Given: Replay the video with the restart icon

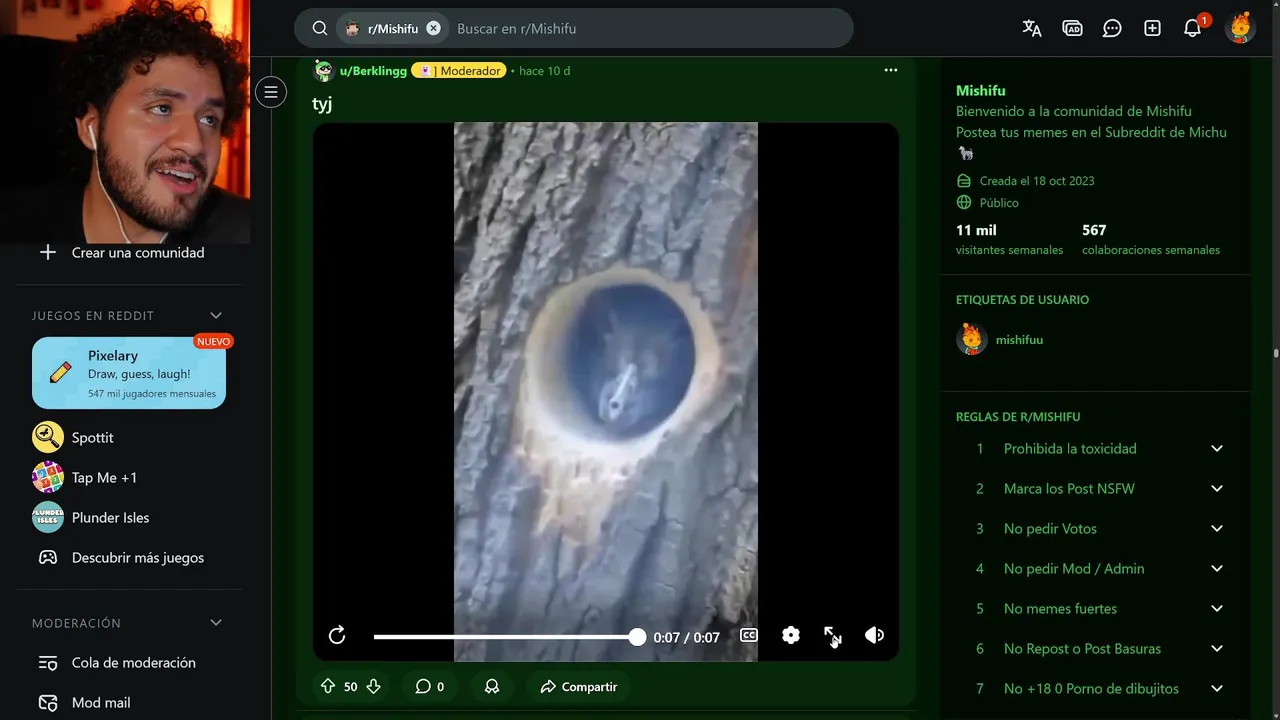Looking at the screenshot, I should click(337, 635).
